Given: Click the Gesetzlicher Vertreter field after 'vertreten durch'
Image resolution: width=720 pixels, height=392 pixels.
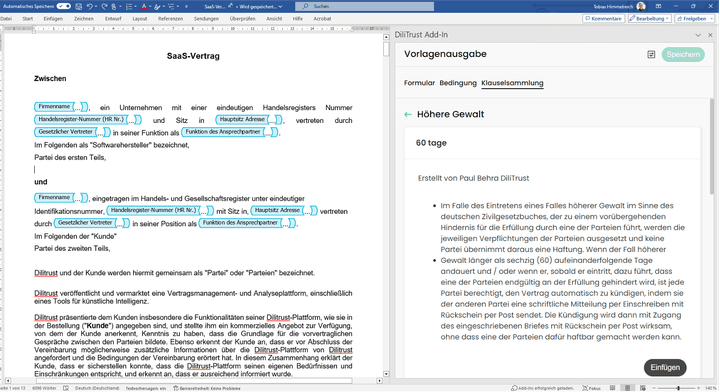Looking at the screenshot, I should [x=73, y=132].
